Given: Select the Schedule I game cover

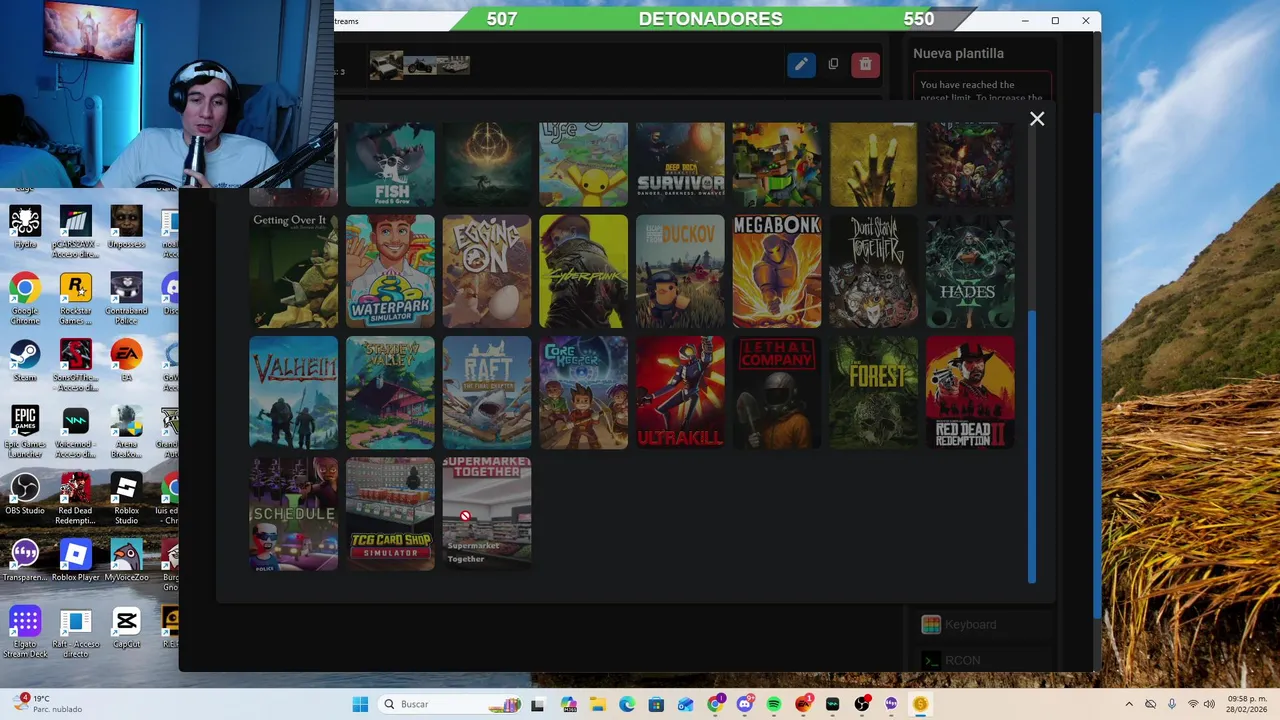Looking at the screenshot, I should [293, 514].
